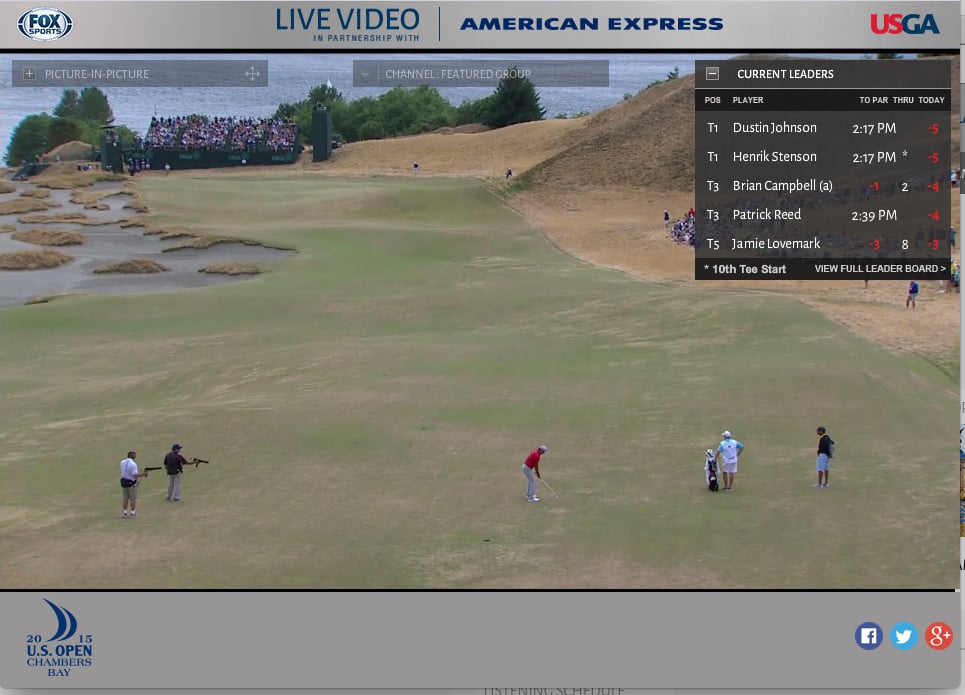Click the Picture-in-Picture label
Image resolution: width=965 pixels, height=695 pixels.
[97, 74]
